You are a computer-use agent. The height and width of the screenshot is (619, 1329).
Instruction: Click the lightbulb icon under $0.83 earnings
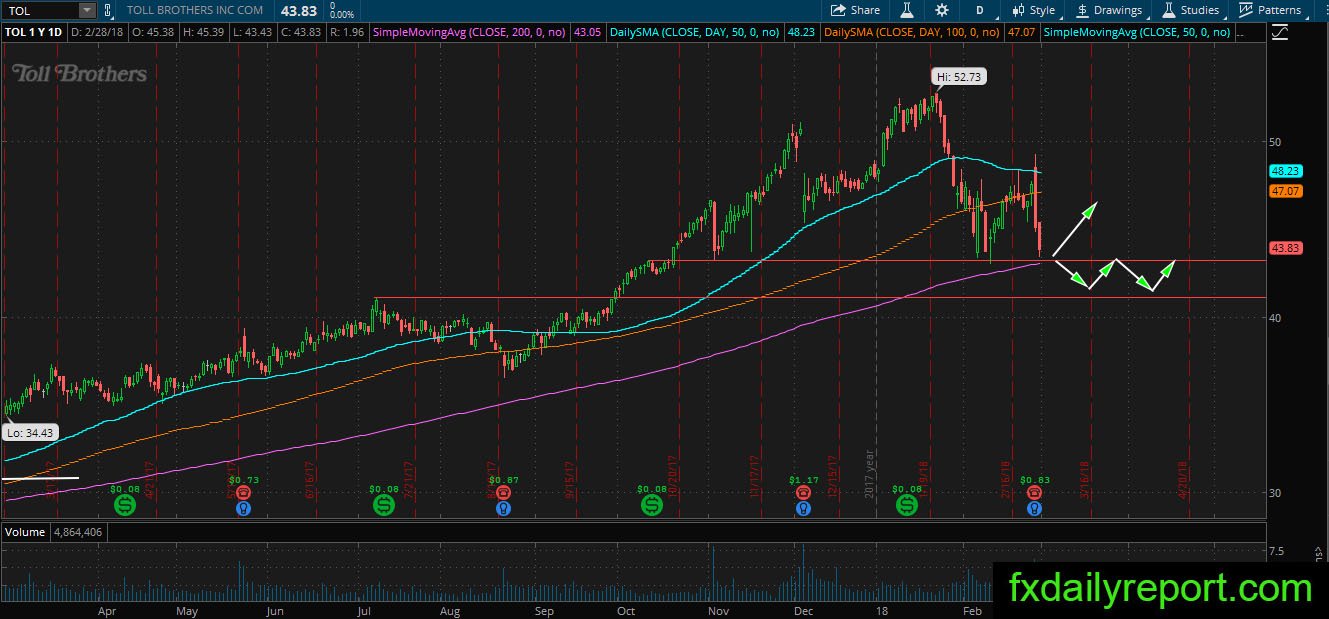tap(1035, 509)
